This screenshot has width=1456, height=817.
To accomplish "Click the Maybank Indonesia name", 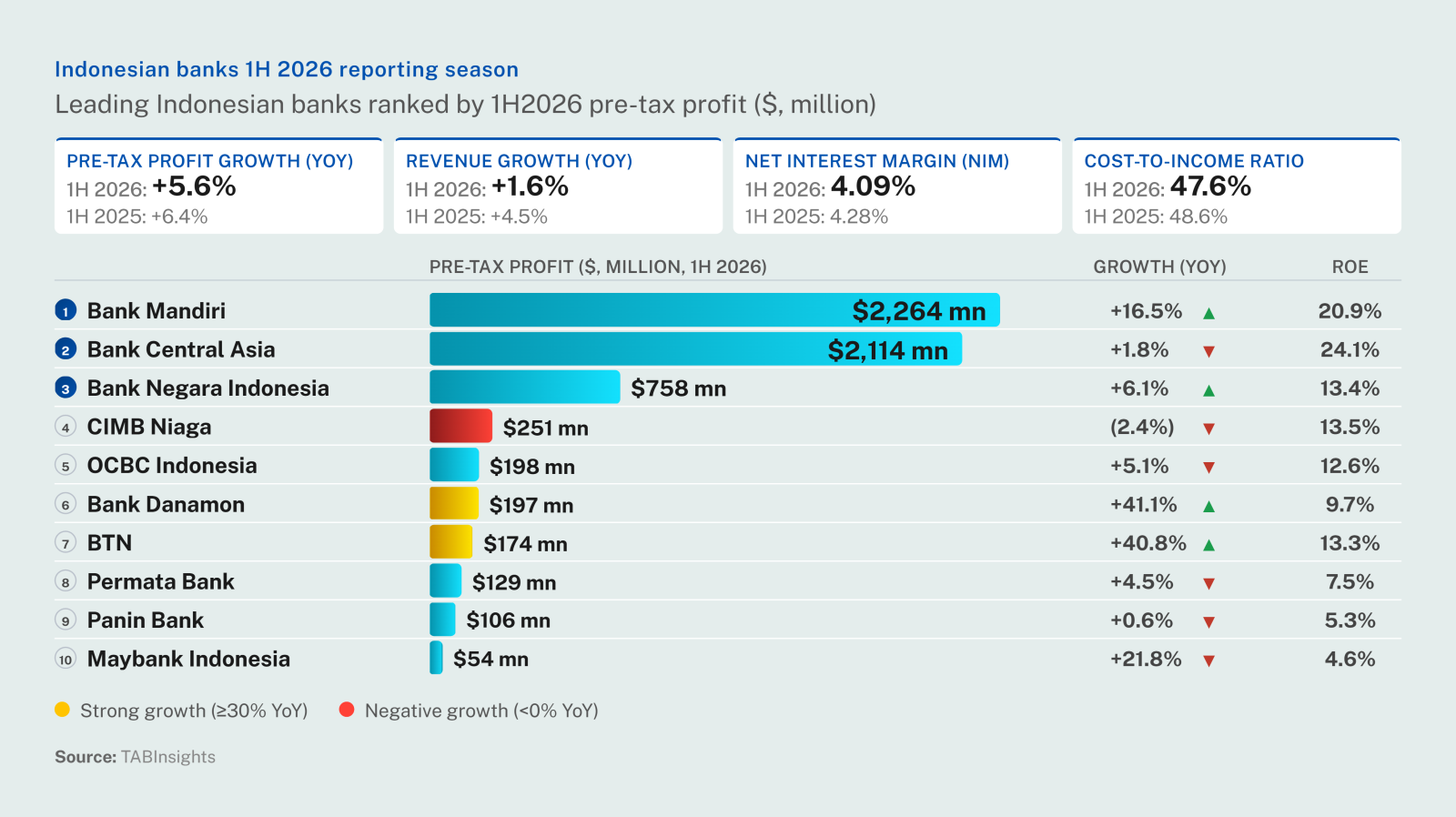I will [188, 659].
